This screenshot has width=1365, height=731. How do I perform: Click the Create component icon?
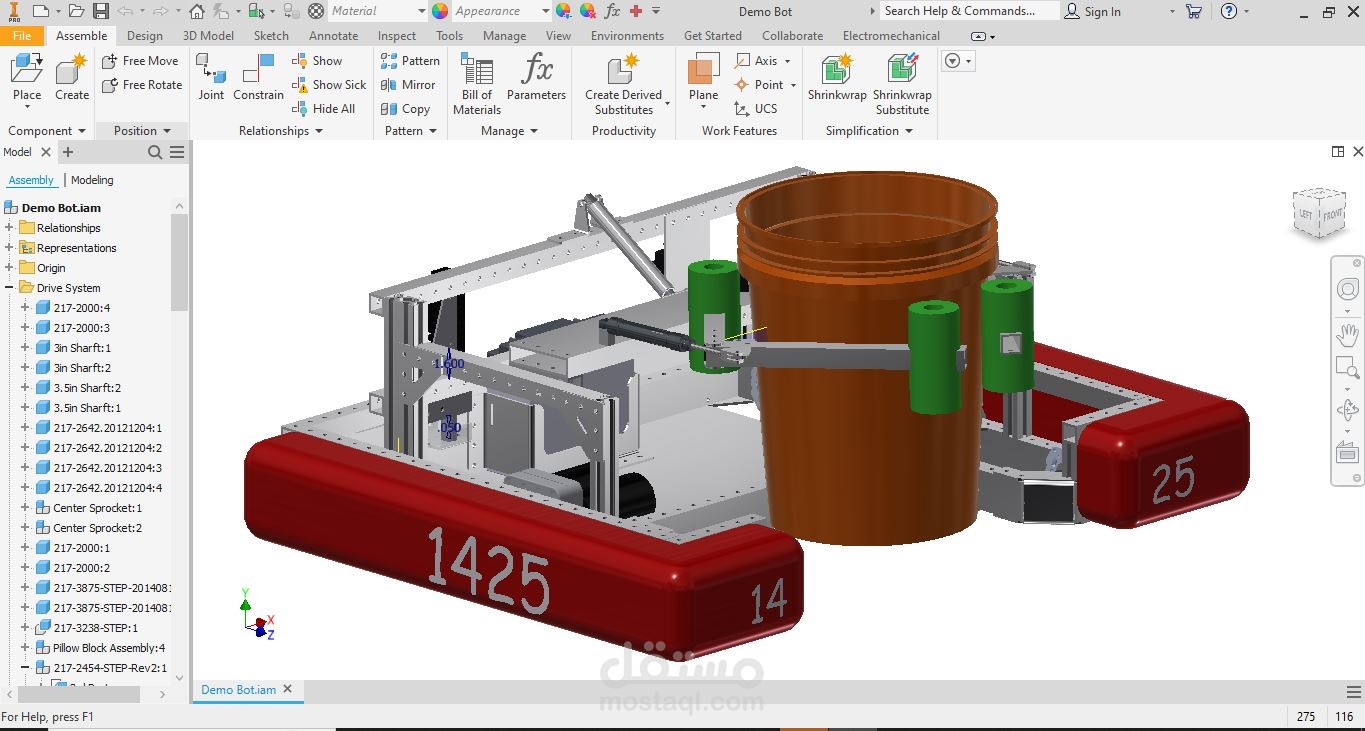[x=72, y=77]
